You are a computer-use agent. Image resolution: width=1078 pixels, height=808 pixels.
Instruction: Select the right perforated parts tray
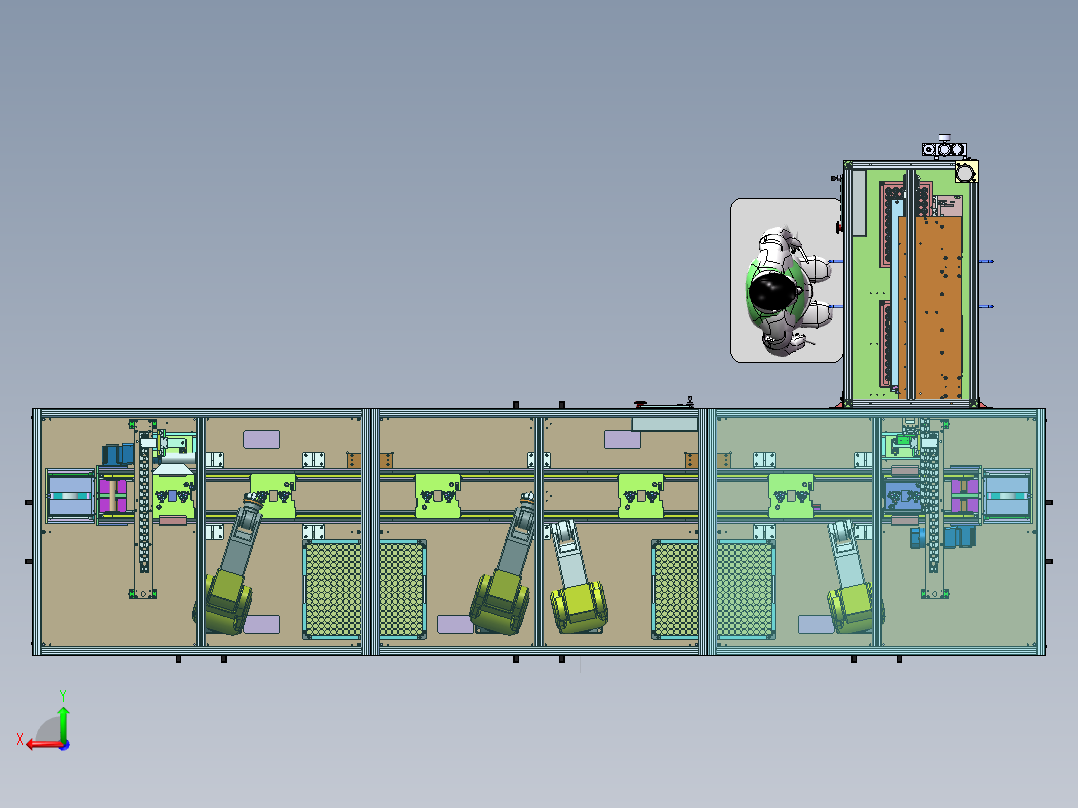(x=713, y=589)
